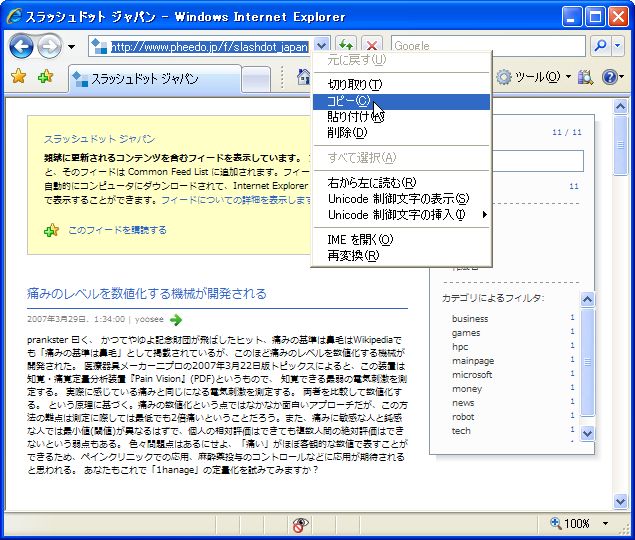Click the subscribe star-plus icon in feed box
This screenshot has width=635, height=540.
[51, 231]
